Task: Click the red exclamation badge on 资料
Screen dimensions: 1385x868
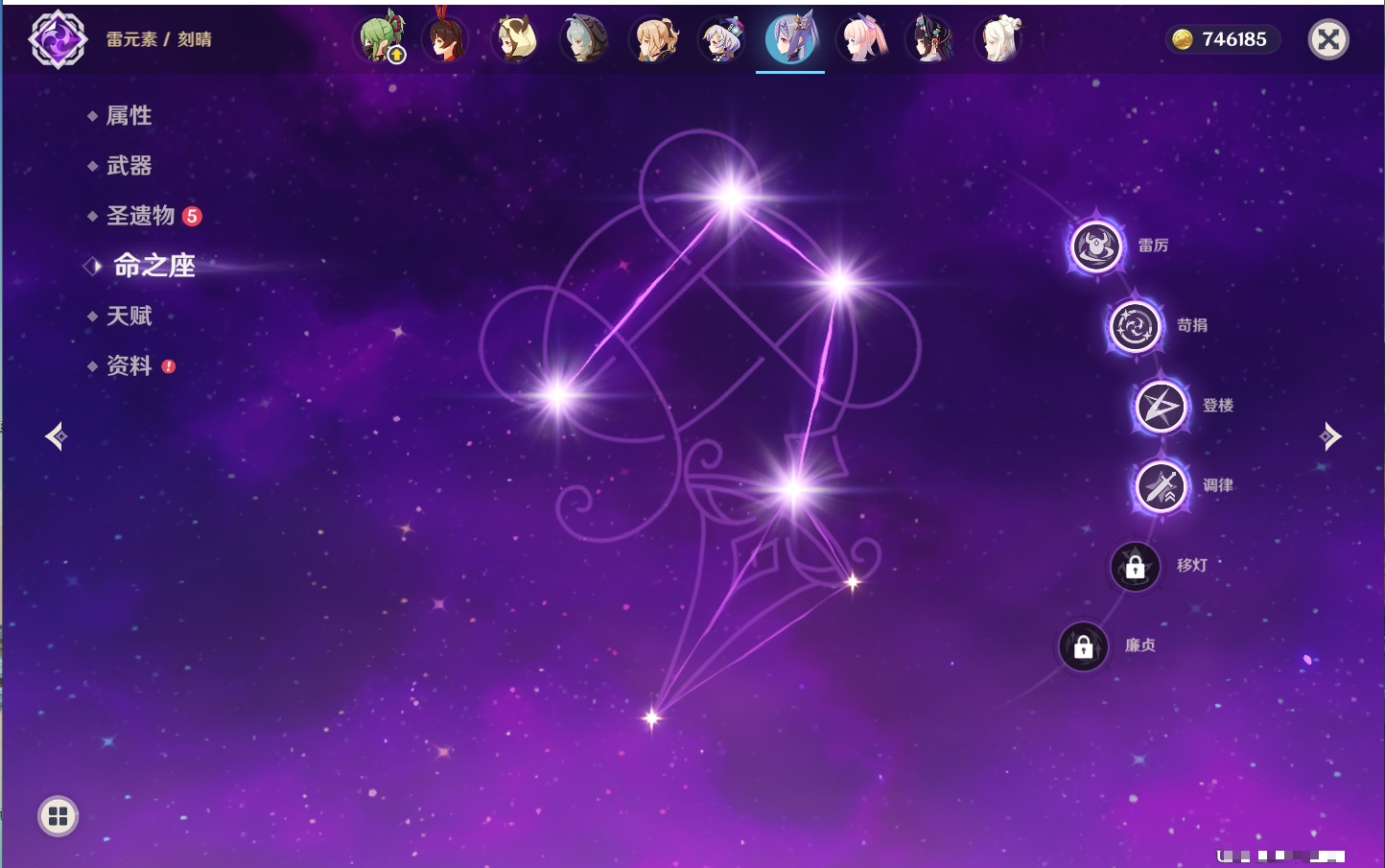Action: click(169, 366)
